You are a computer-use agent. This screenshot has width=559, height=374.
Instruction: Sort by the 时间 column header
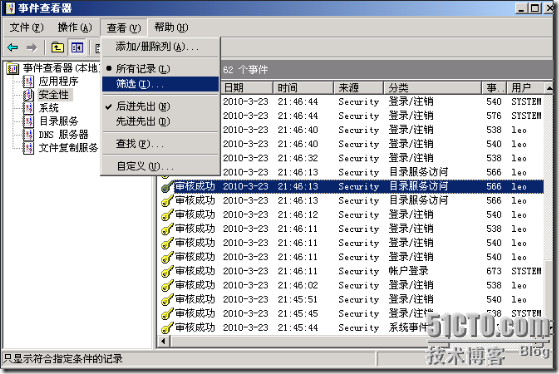[x=303, y=88]
